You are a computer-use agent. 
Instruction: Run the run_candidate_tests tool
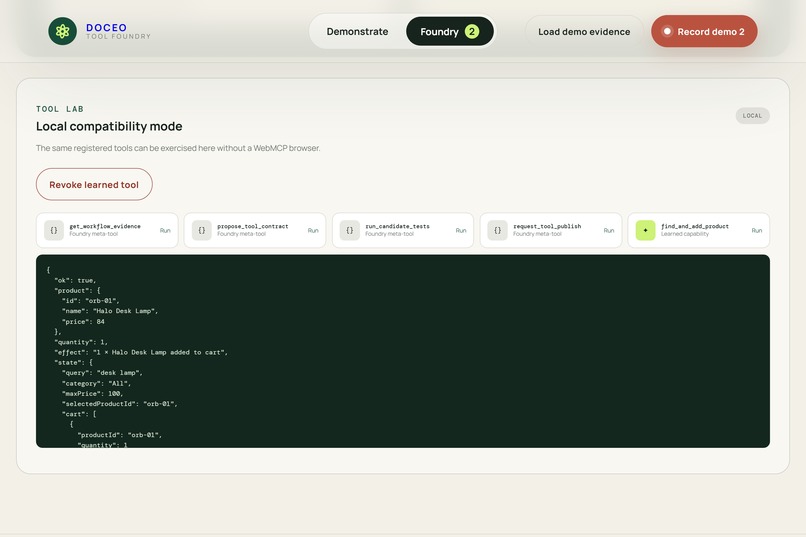pyautogui.click(x=461, y=230)
